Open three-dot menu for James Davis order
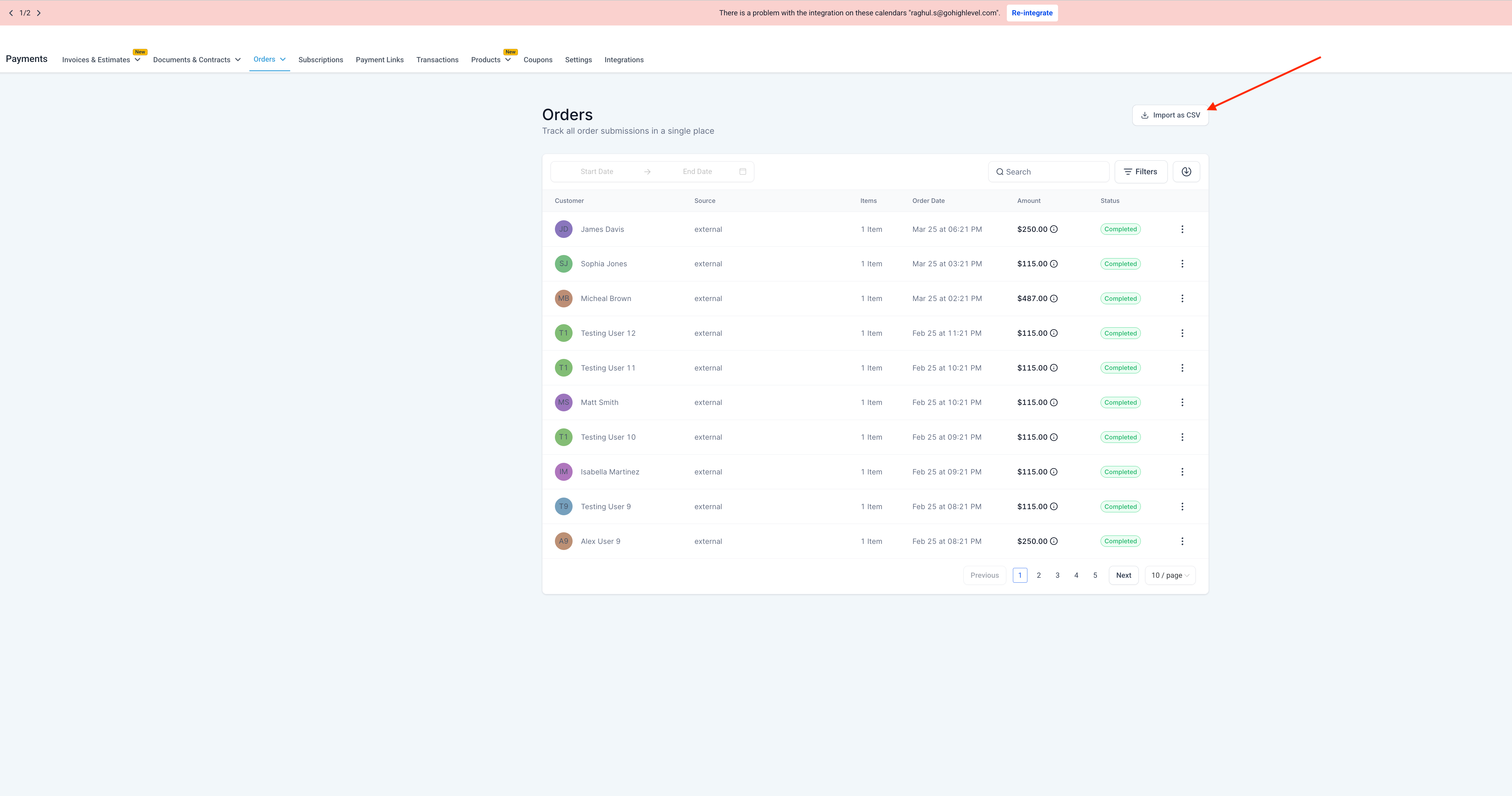Image resolution: width=1512 pixels, height=796 pixels. coord(1182,230)
